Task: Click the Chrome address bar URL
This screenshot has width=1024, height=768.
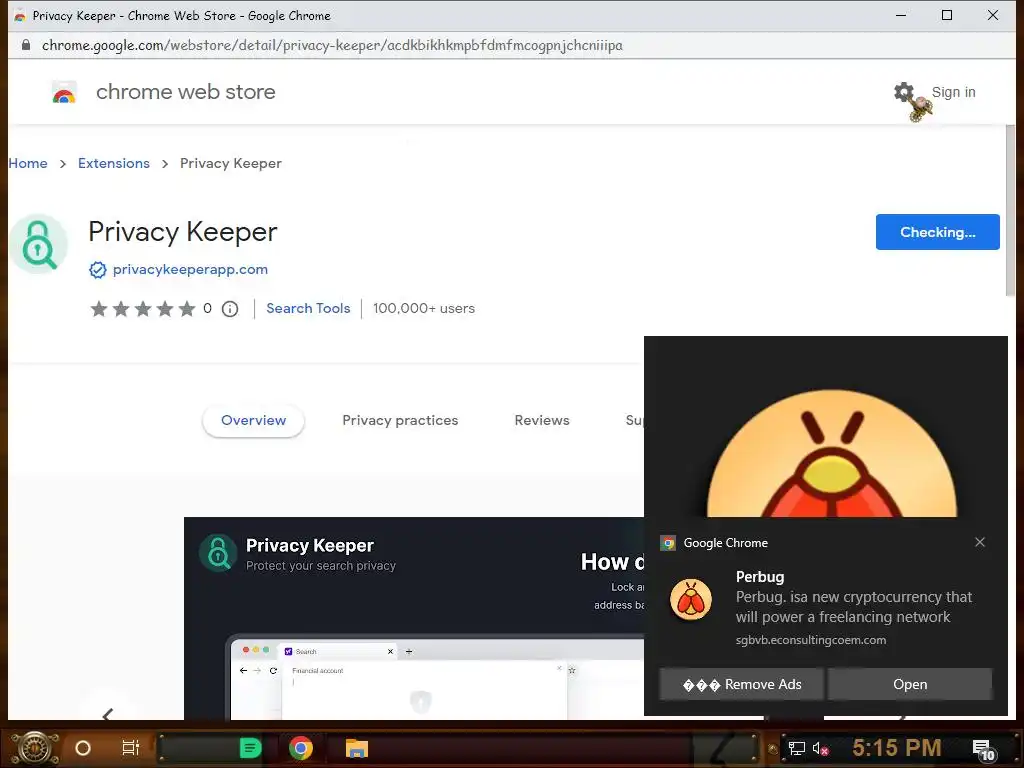Action: click(x=332, y=45)
